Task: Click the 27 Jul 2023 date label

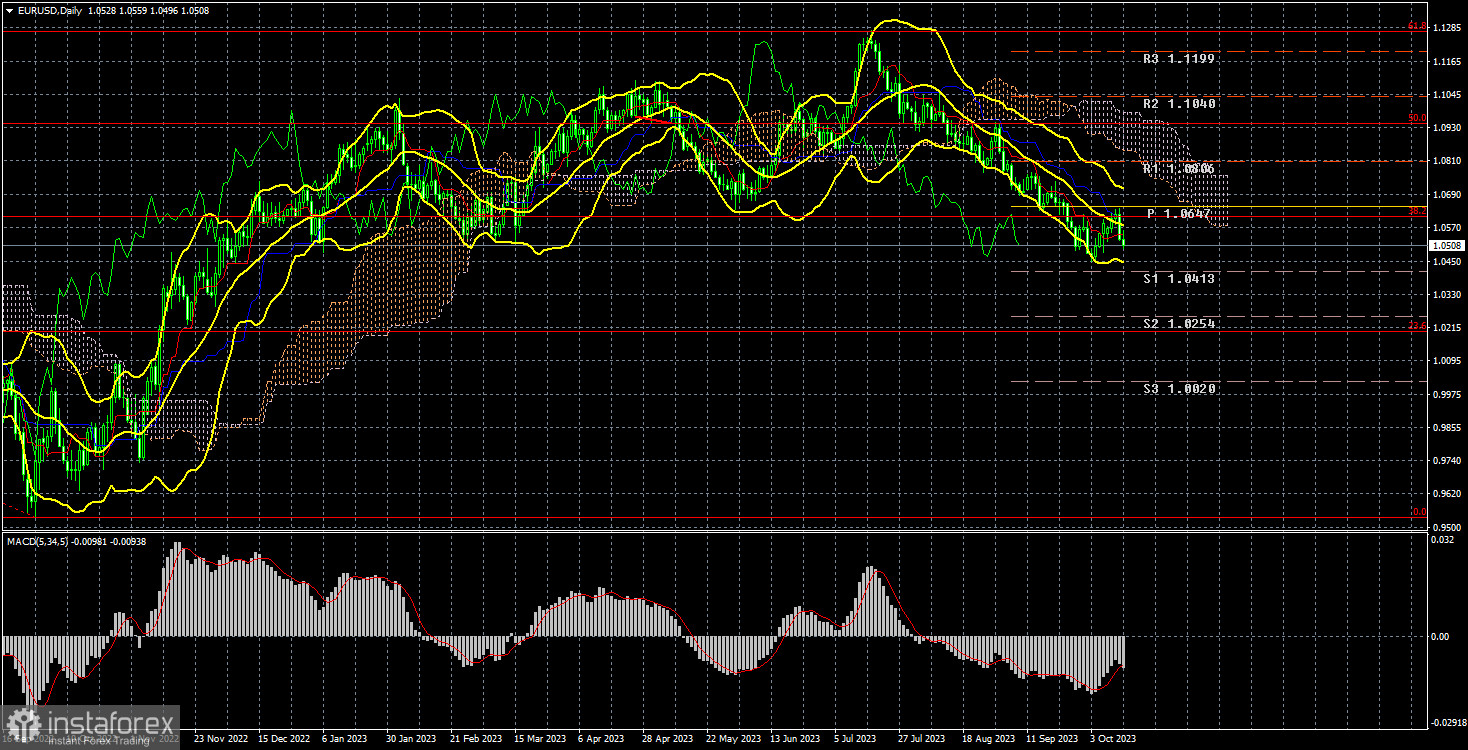Action: pos(923,739)
